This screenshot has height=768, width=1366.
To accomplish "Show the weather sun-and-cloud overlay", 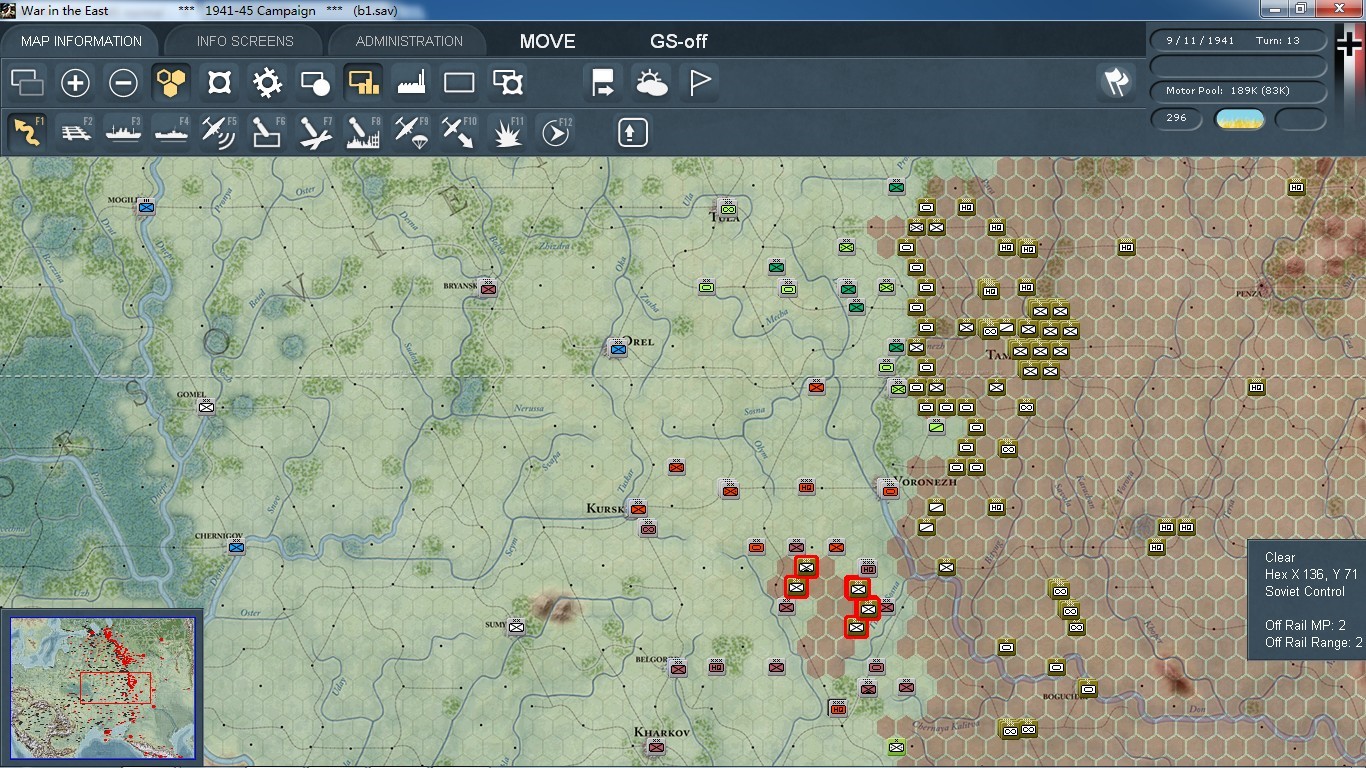I will point(651,83).
